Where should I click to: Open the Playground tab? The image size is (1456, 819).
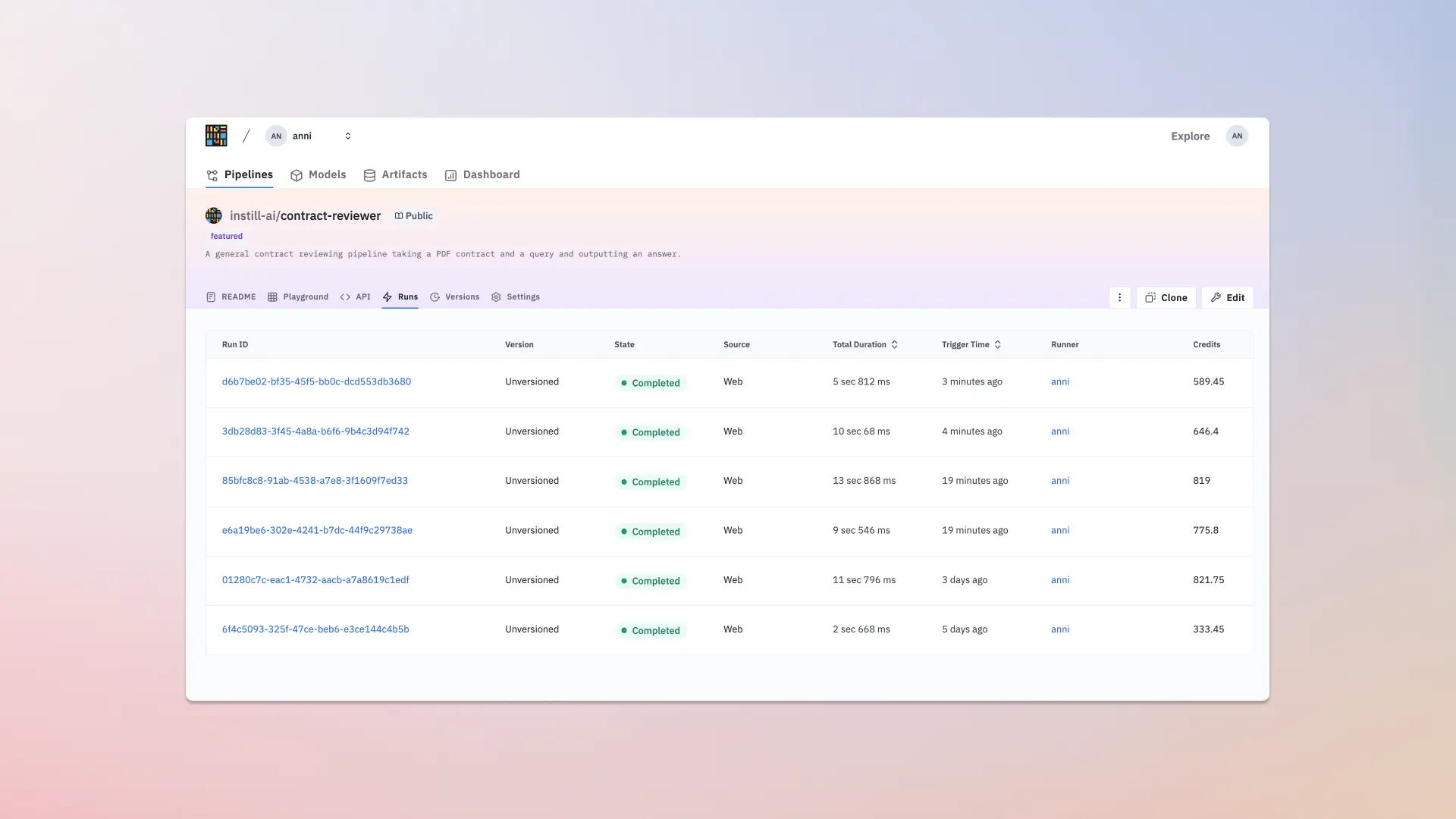298,297
